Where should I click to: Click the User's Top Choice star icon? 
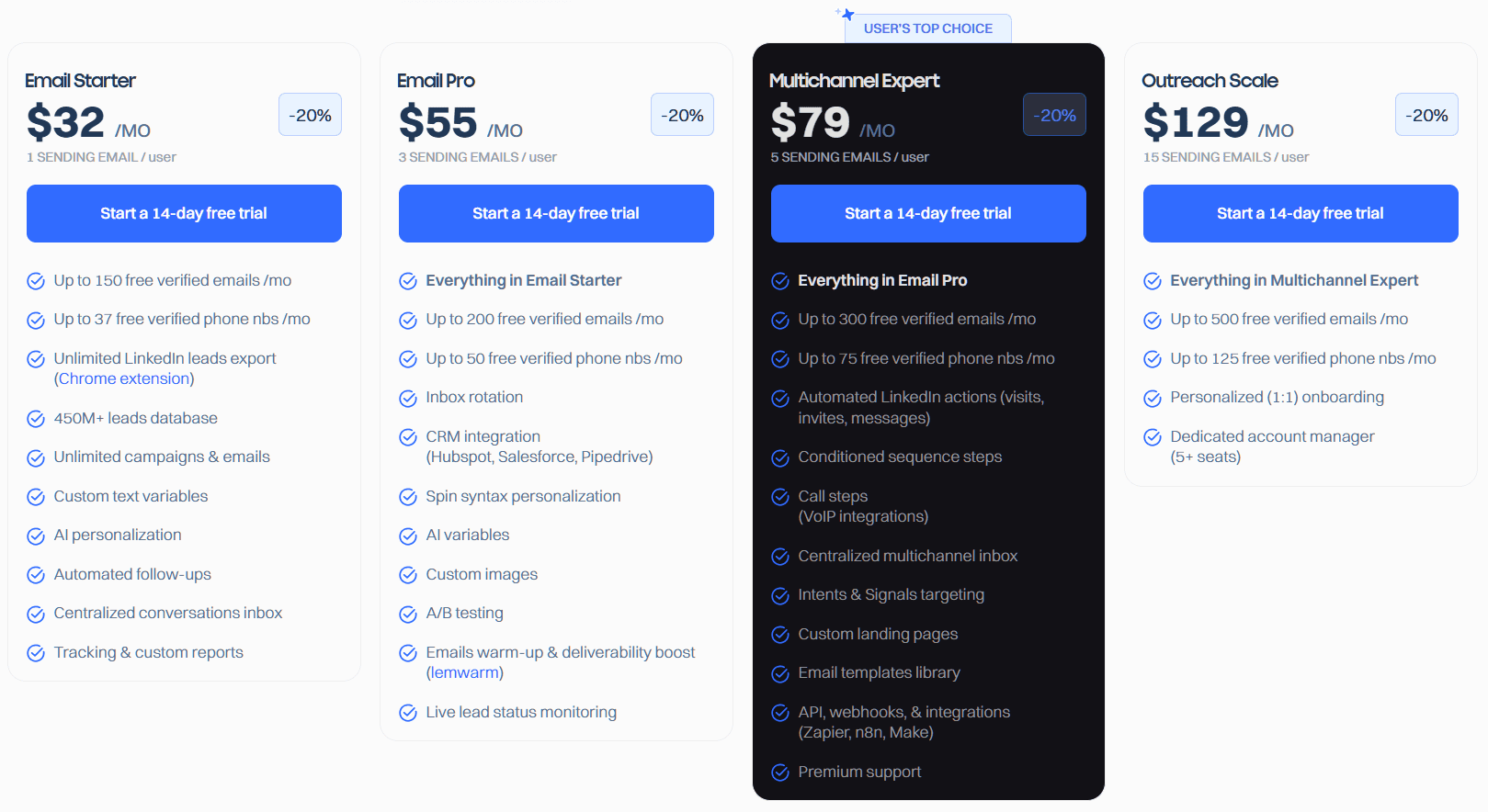(846, 15)
